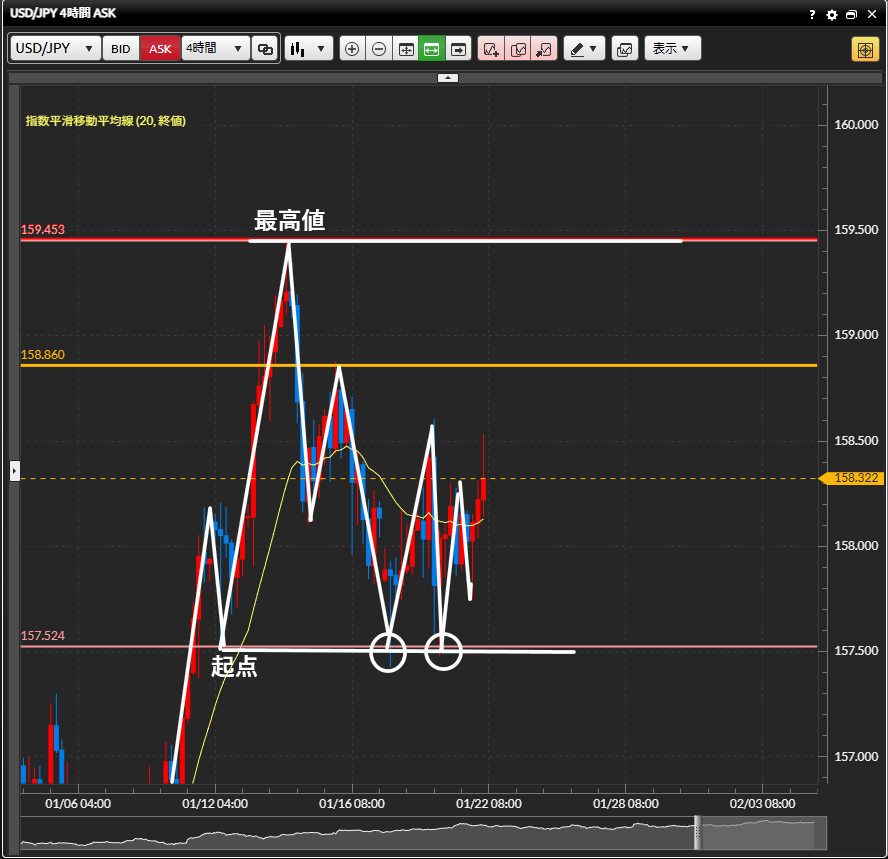Open the drawing pen tool menu
Viewport: 888px width, 859px height.
[584, 48]
